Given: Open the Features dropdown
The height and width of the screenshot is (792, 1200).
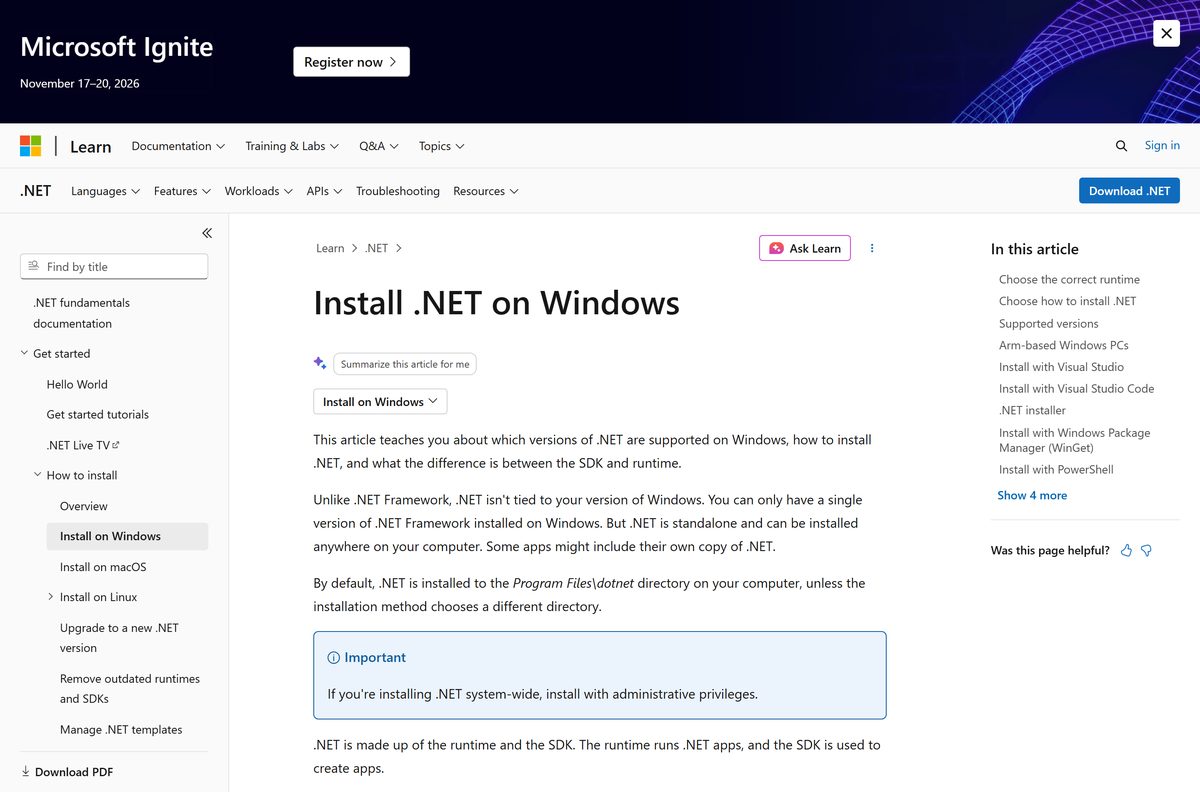Looking at the screenshot, I should tap(182, 191).
